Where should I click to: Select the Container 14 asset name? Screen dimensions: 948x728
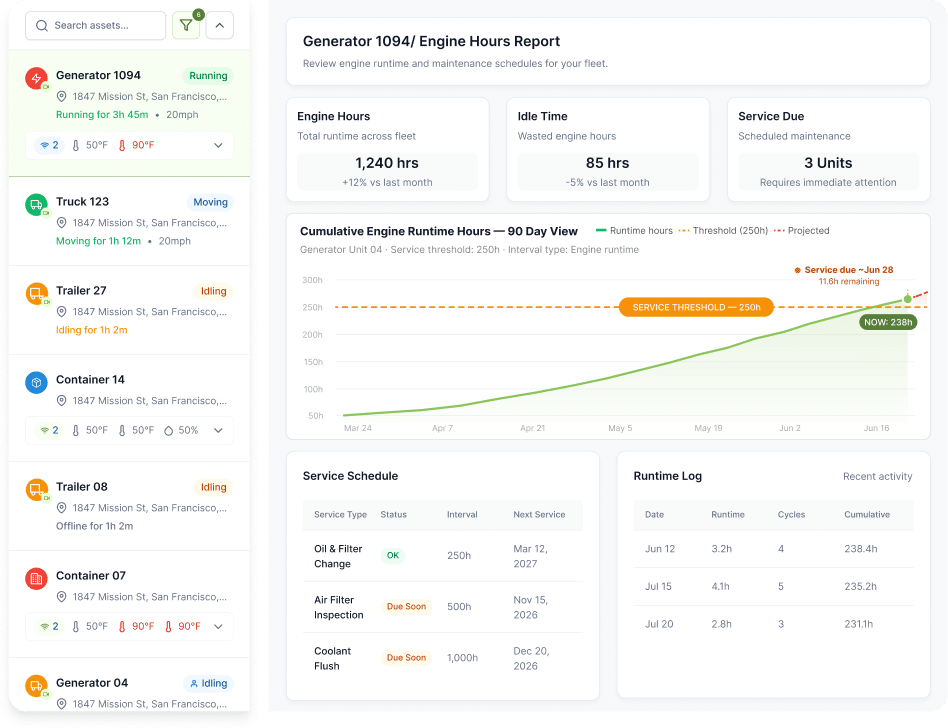[x=90, y=379]
